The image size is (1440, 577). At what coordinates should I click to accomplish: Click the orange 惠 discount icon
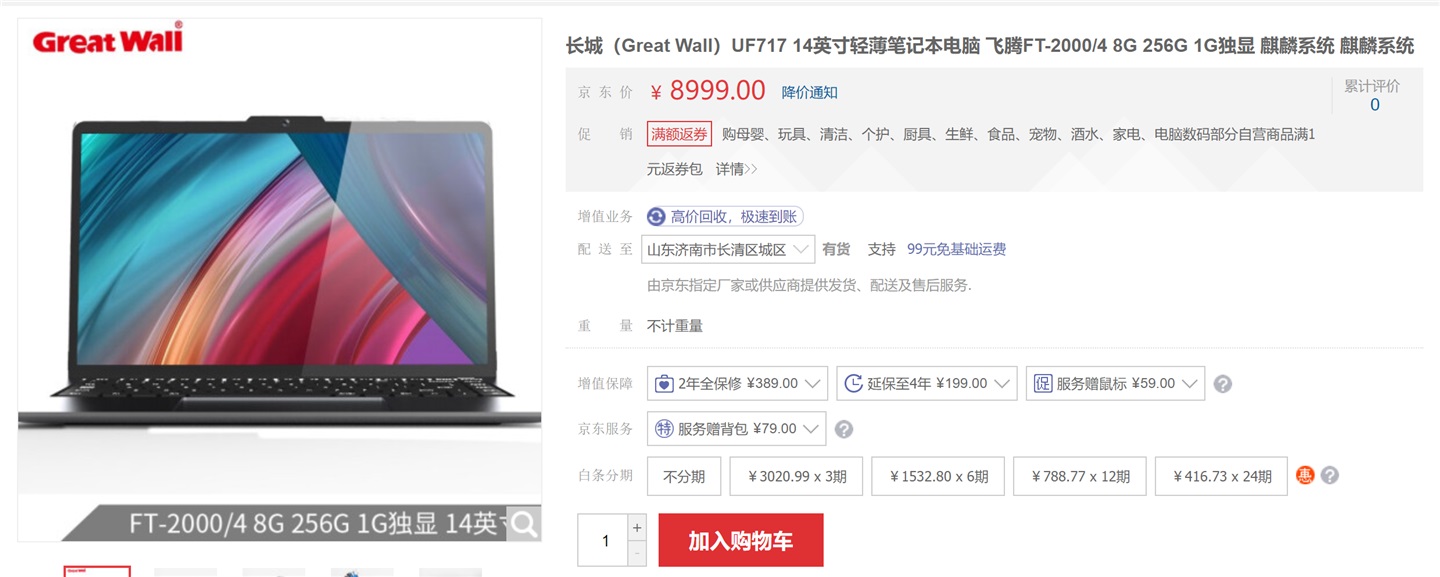[1305, 475]
